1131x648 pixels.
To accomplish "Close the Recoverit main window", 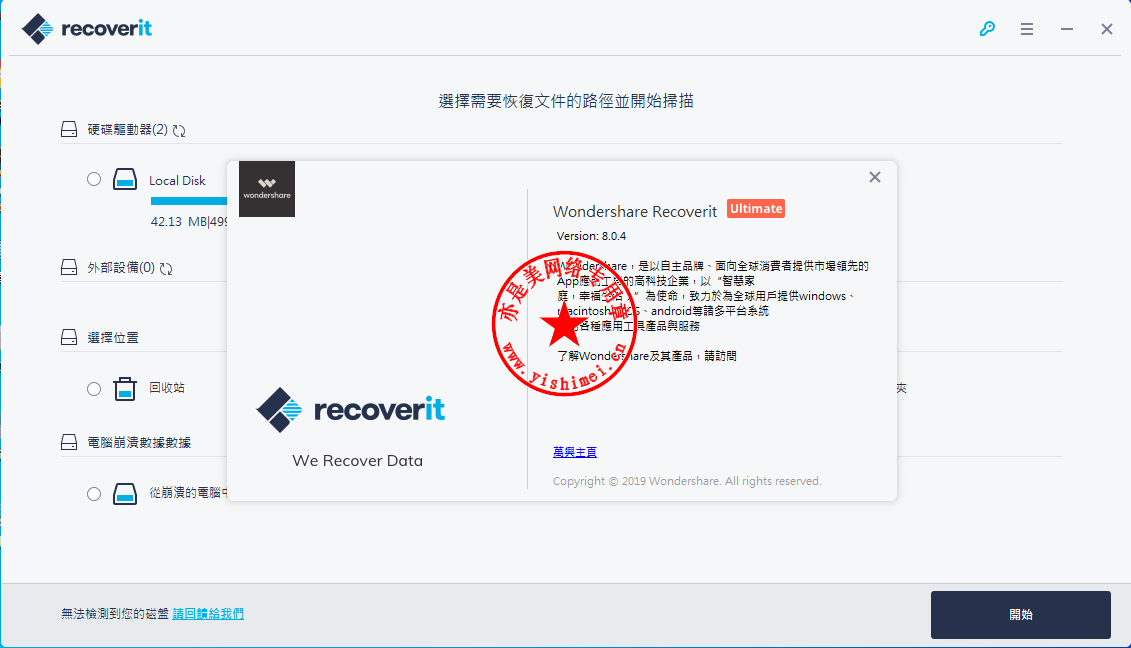I will [1106, 29].
